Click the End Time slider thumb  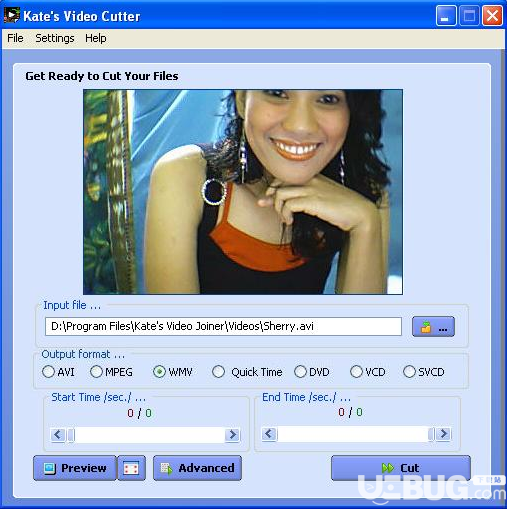pos(431,434)
